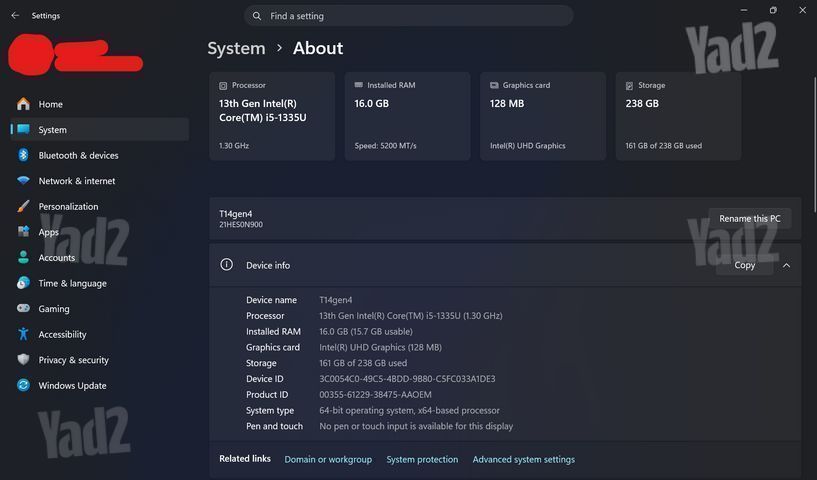817x480 pixels.
Task: Click the Bluetooth icon in sidebar
Action: point(23,155)
